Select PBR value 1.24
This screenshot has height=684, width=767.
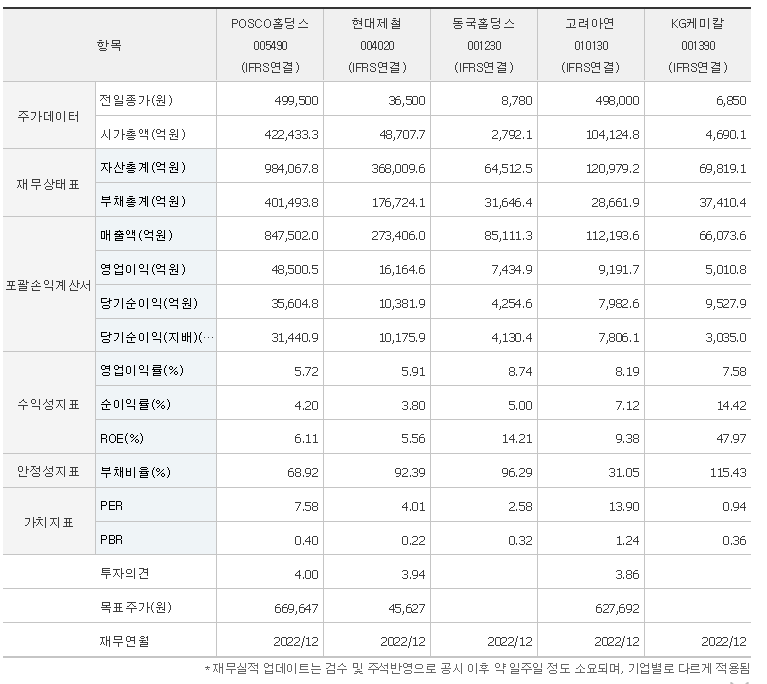628,541
